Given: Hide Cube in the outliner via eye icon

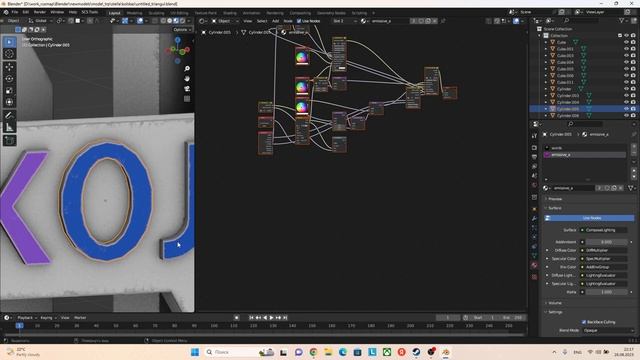Looking at the screenshot, I should coord(626,42).
